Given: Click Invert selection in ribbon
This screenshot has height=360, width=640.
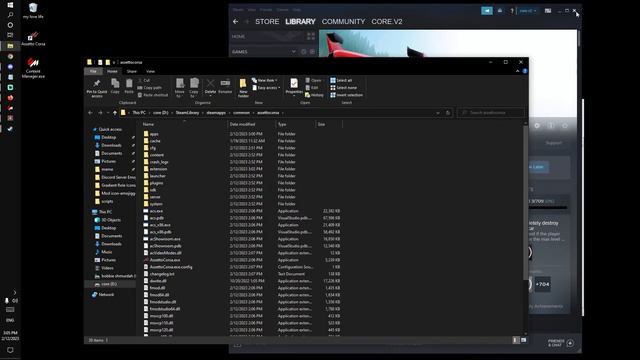Looking at the screenshot, I should [x=347, y=95].
